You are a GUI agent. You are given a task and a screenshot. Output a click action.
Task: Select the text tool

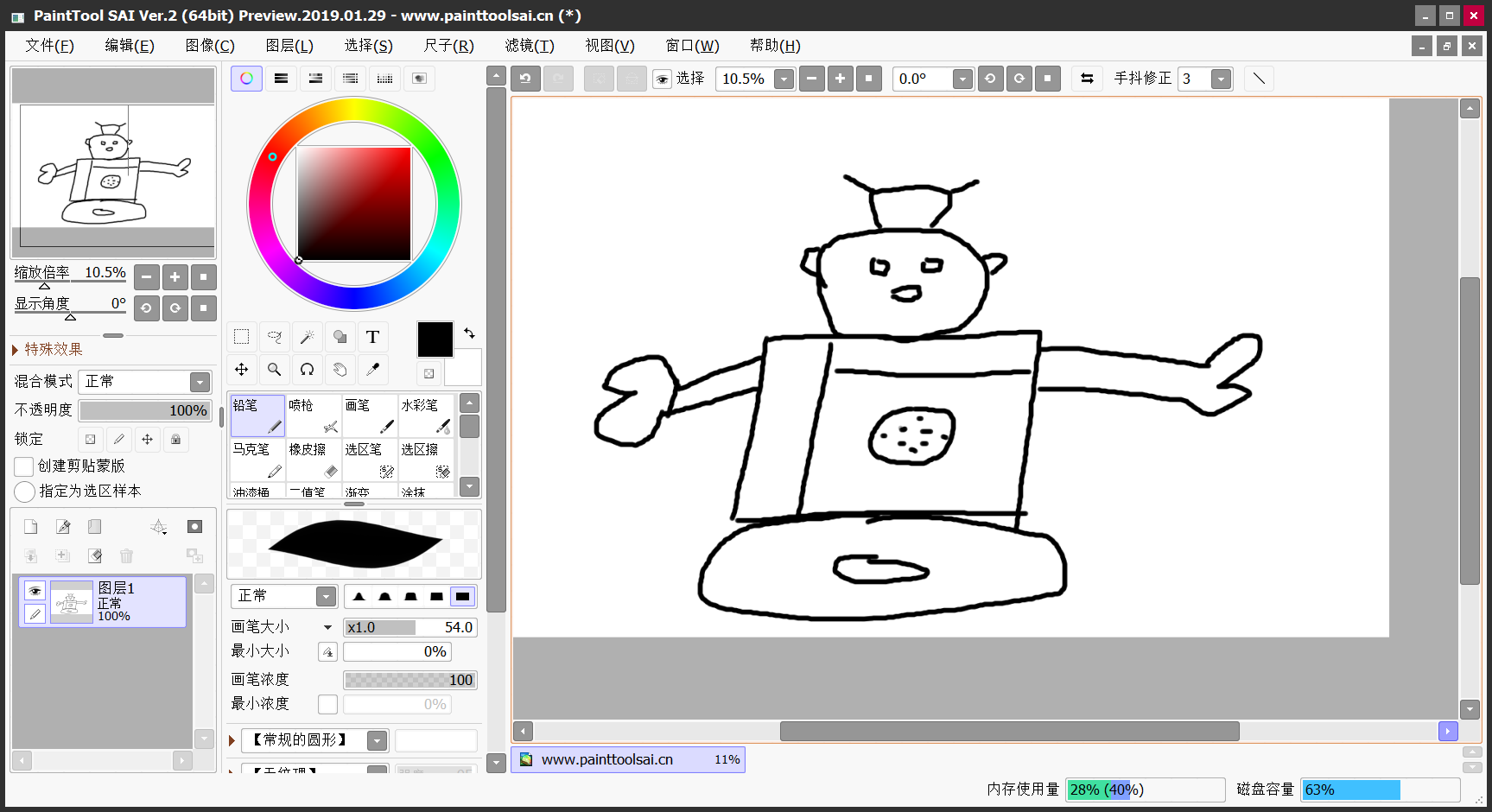point(372,337)
